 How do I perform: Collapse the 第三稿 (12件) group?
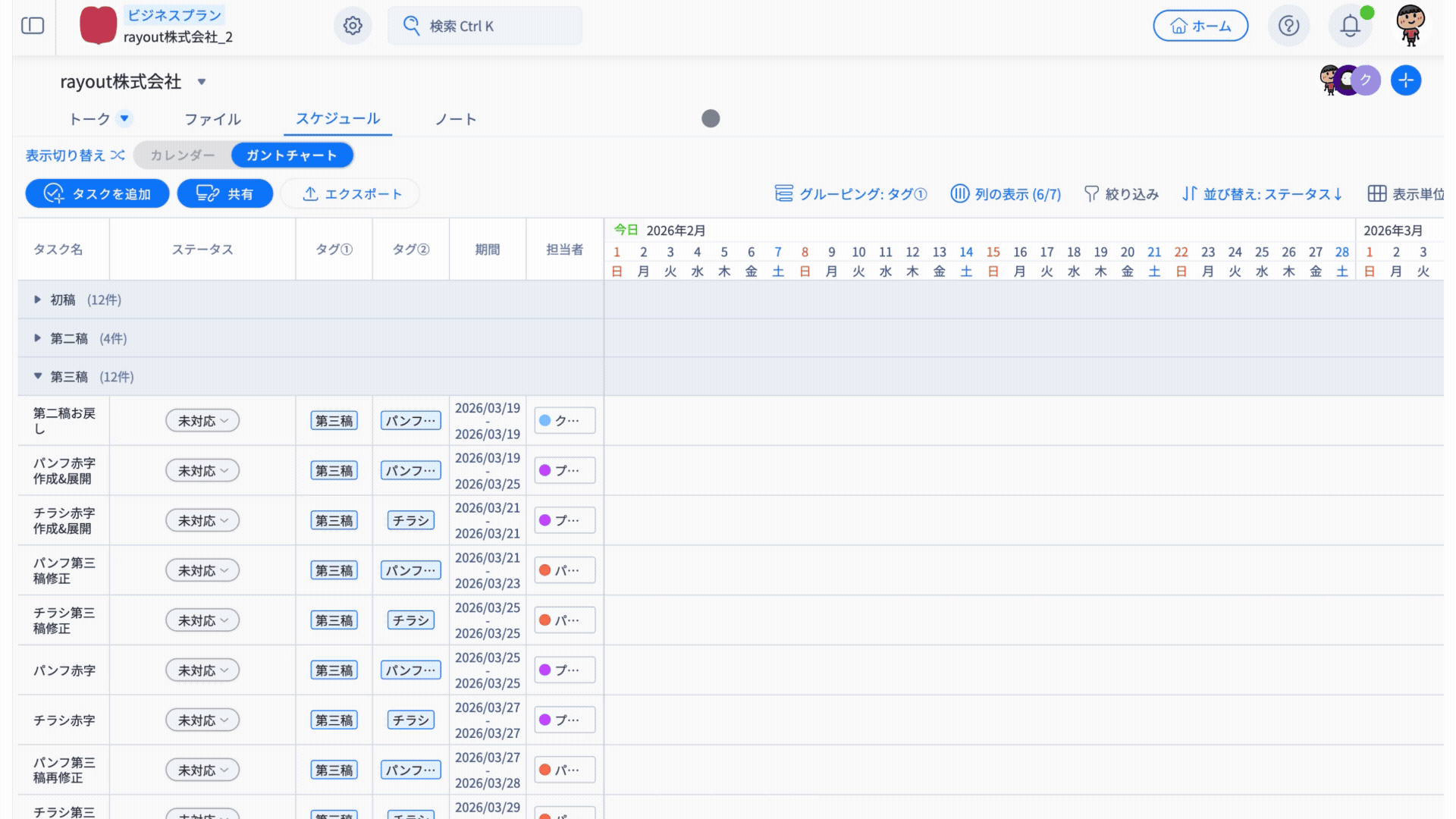(38, 377)
